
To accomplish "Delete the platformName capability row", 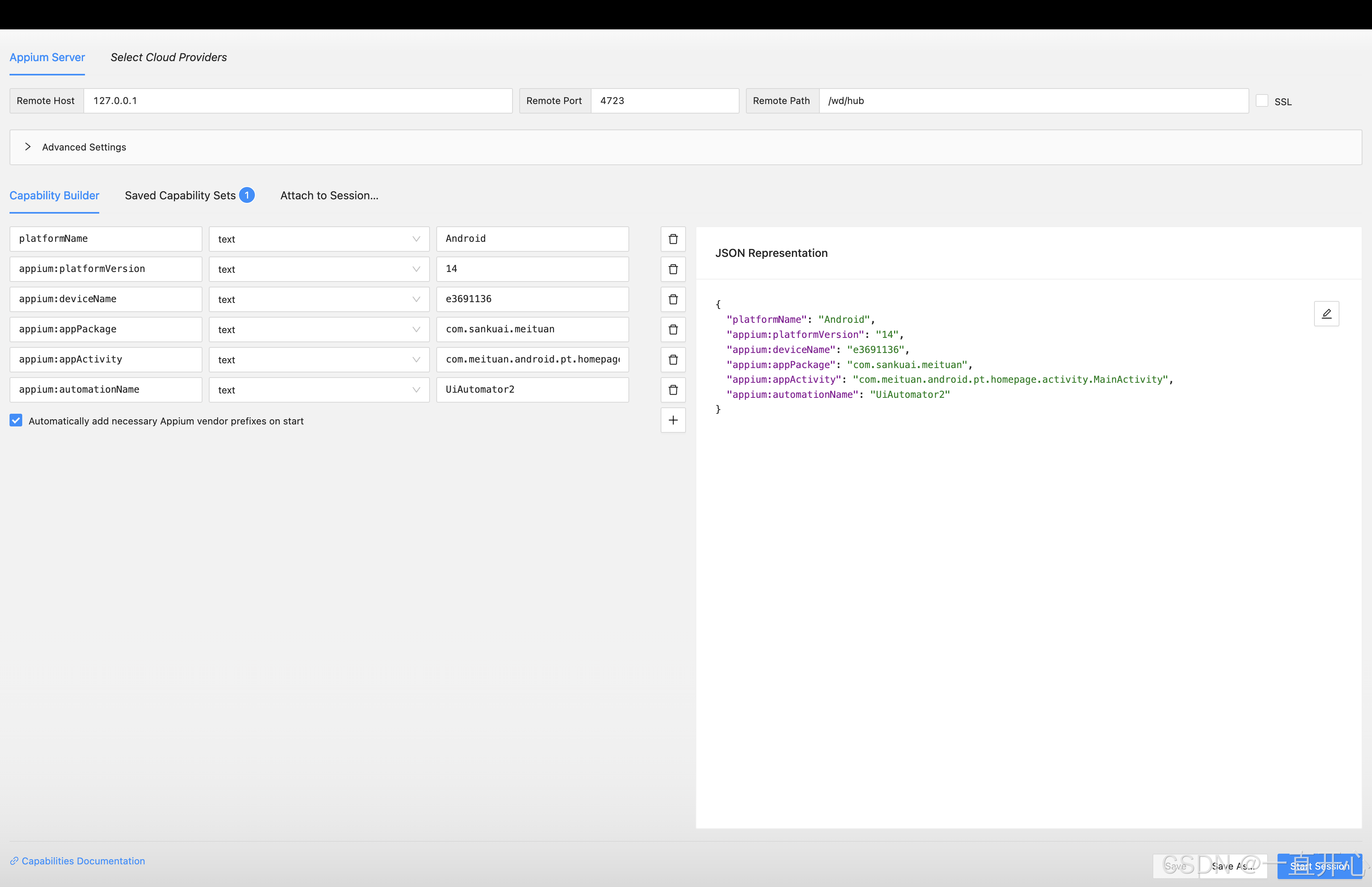I will [x=673, y=239].
